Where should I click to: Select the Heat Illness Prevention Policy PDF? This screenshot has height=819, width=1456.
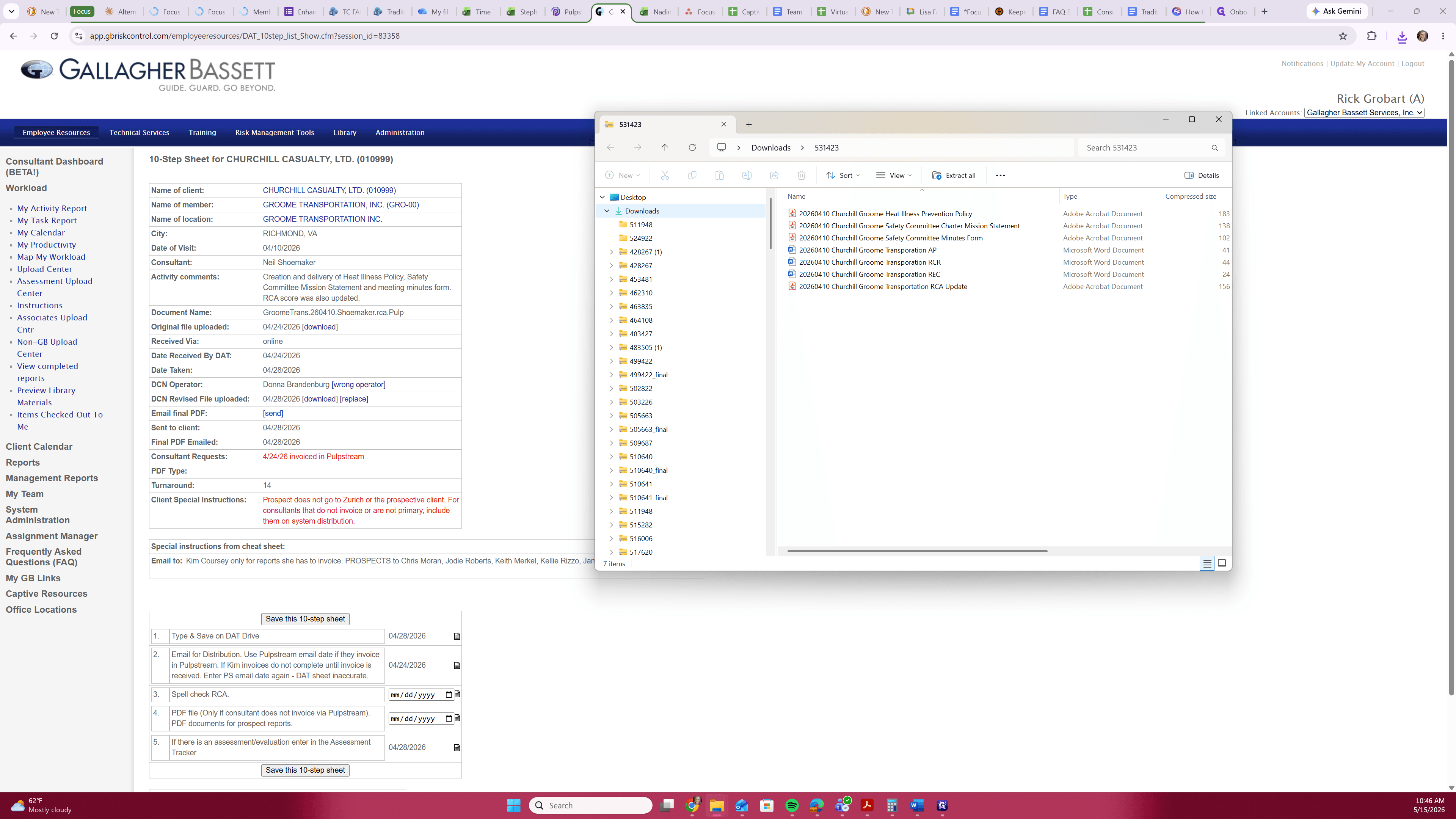pos(885,213)
